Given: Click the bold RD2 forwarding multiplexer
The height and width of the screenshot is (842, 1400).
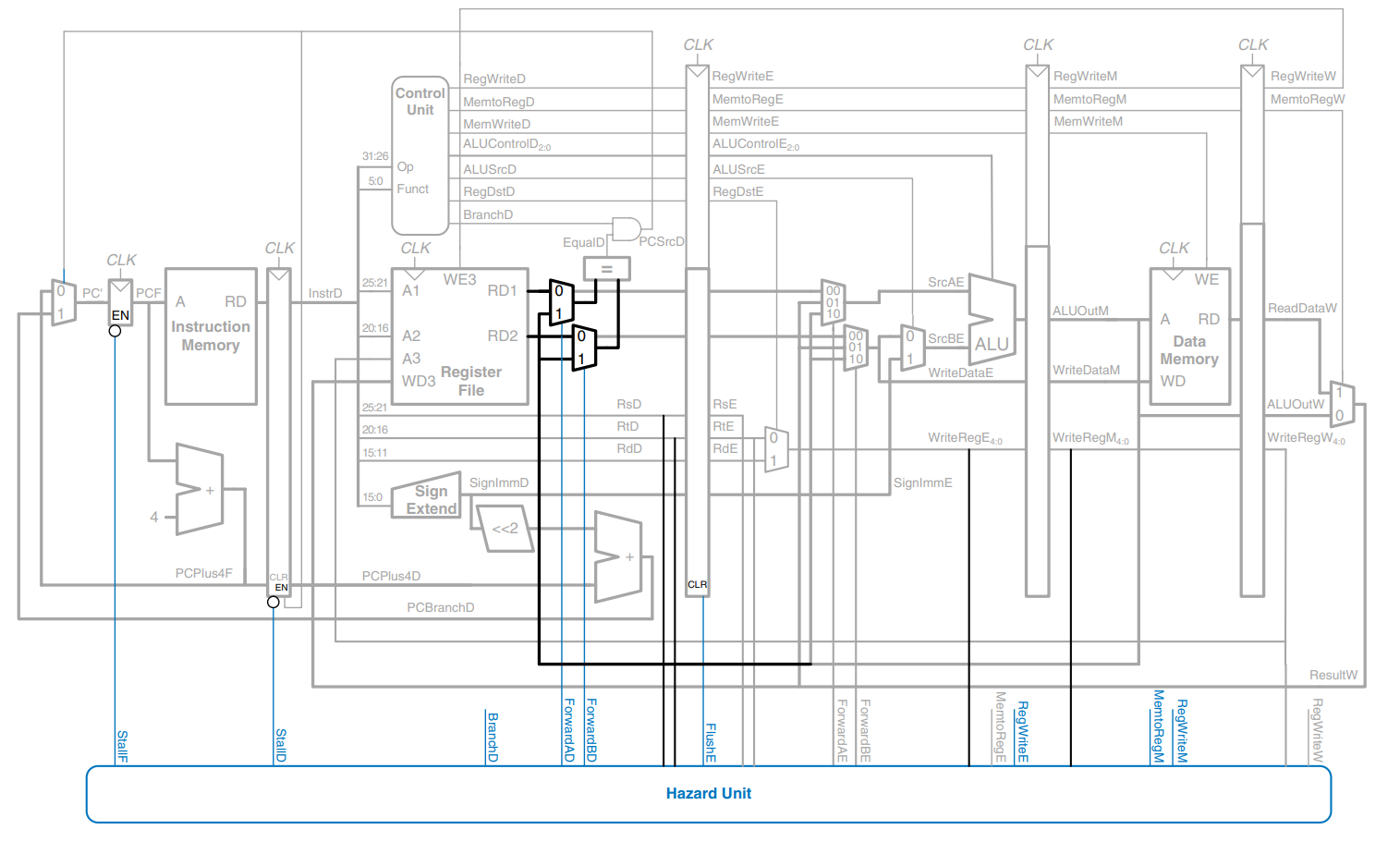Looking at the screenshot, I should (x=583, y=348).
